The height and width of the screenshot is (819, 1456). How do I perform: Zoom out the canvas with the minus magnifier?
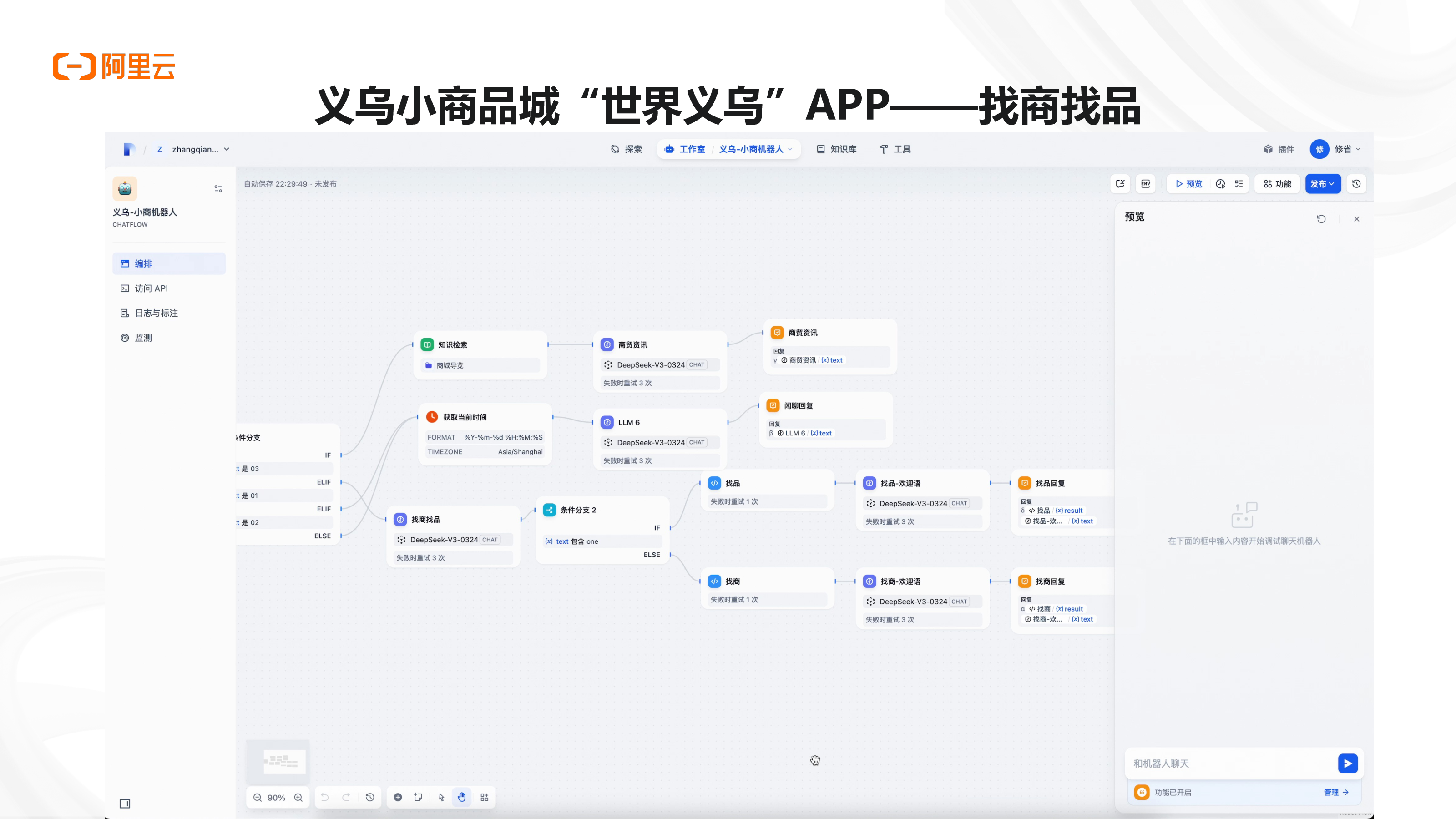click(257, 798)
